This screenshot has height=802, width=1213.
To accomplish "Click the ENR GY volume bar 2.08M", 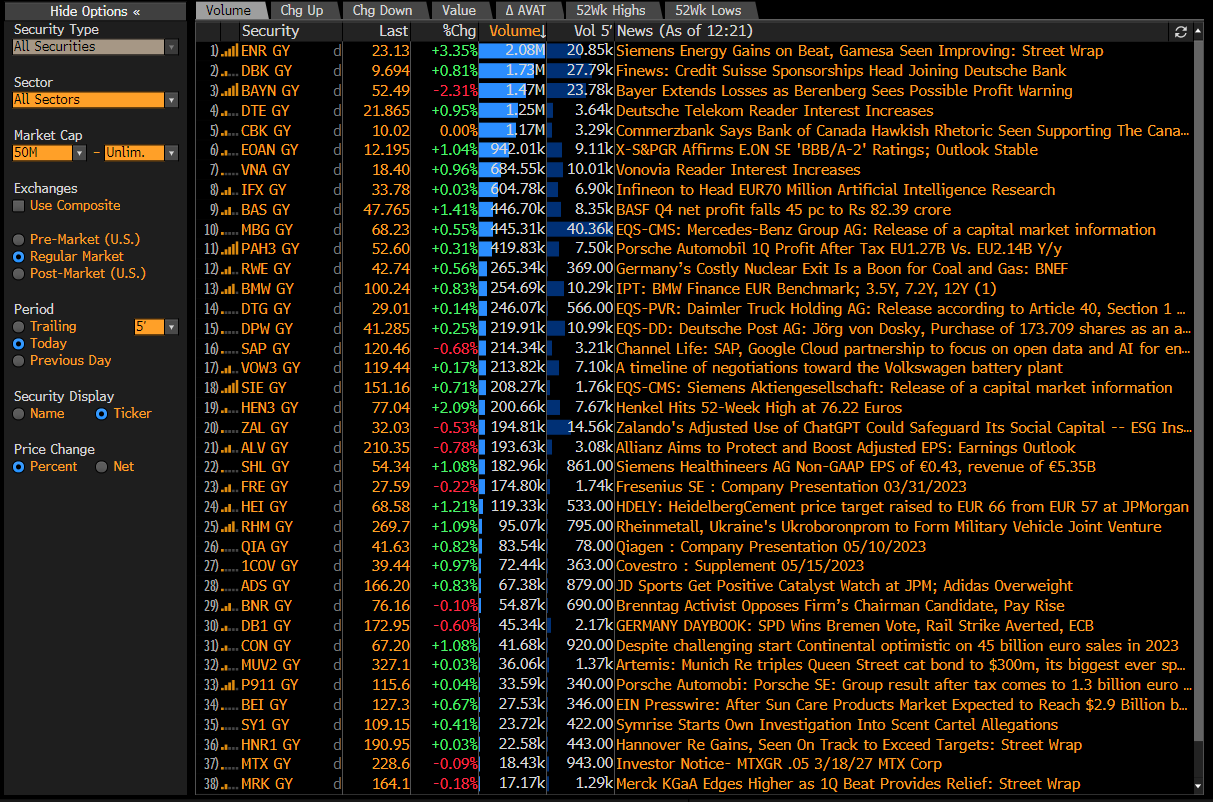I will tap(513, 51).
